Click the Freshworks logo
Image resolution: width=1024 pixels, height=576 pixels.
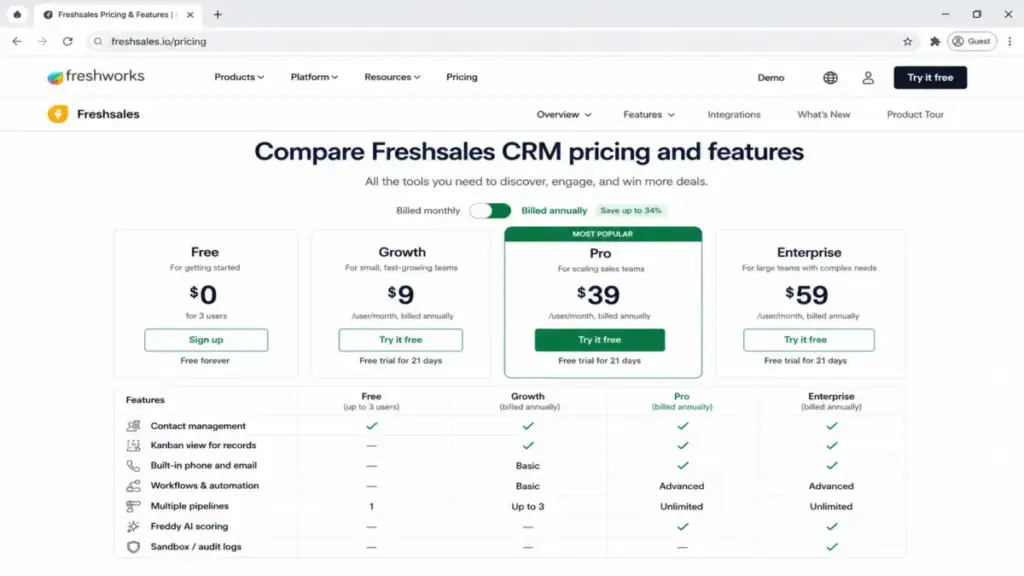tap(96, 76)
